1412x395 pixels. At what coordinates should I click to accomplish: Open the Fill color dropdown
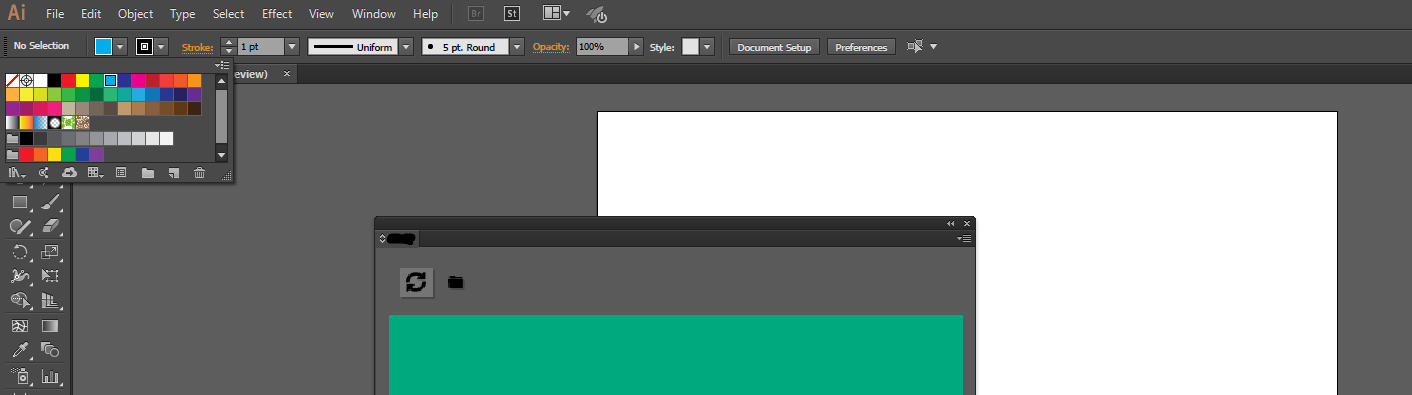120,47
